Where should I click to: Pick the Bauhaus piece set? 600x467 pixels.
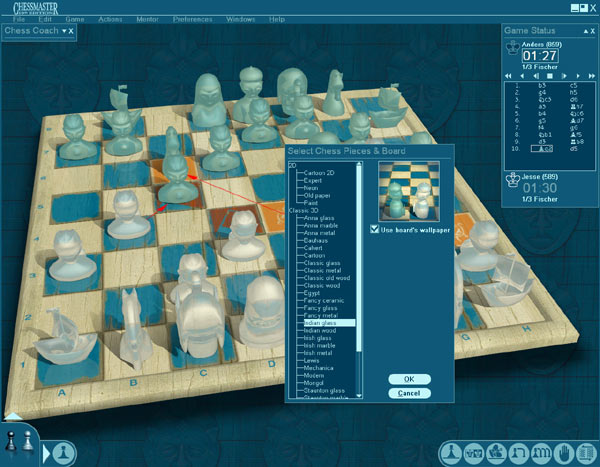click(x=316, y=240)
